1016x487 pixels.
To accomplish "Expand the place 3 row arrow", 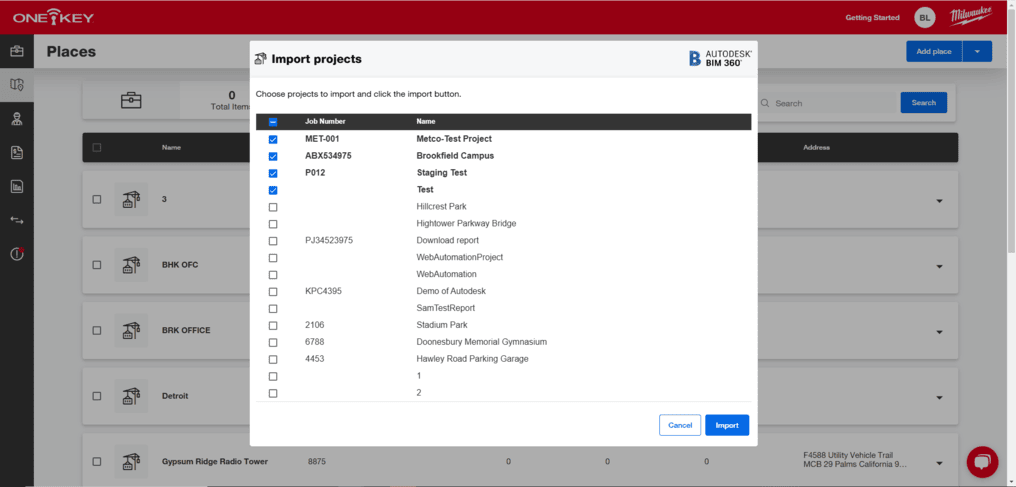I will coord(940,201).
